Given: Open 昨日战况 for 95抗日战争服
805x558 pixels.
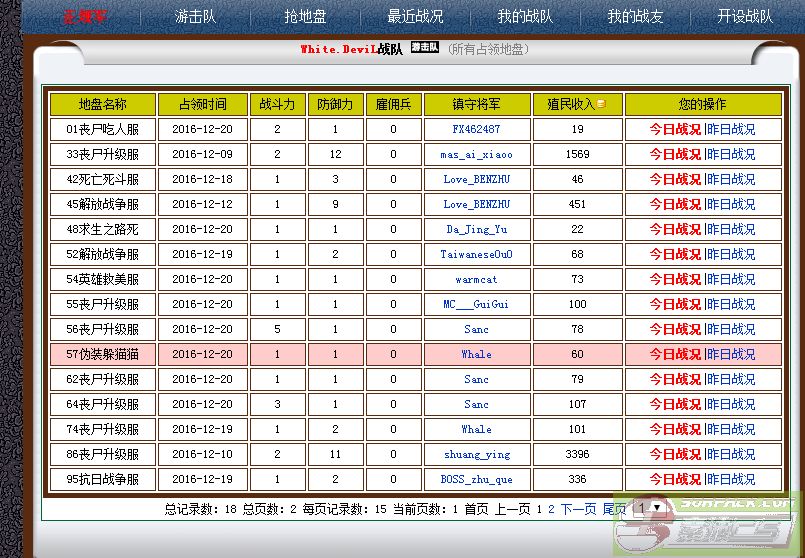Looking at the screenshot, I should [x=731, y=479].
